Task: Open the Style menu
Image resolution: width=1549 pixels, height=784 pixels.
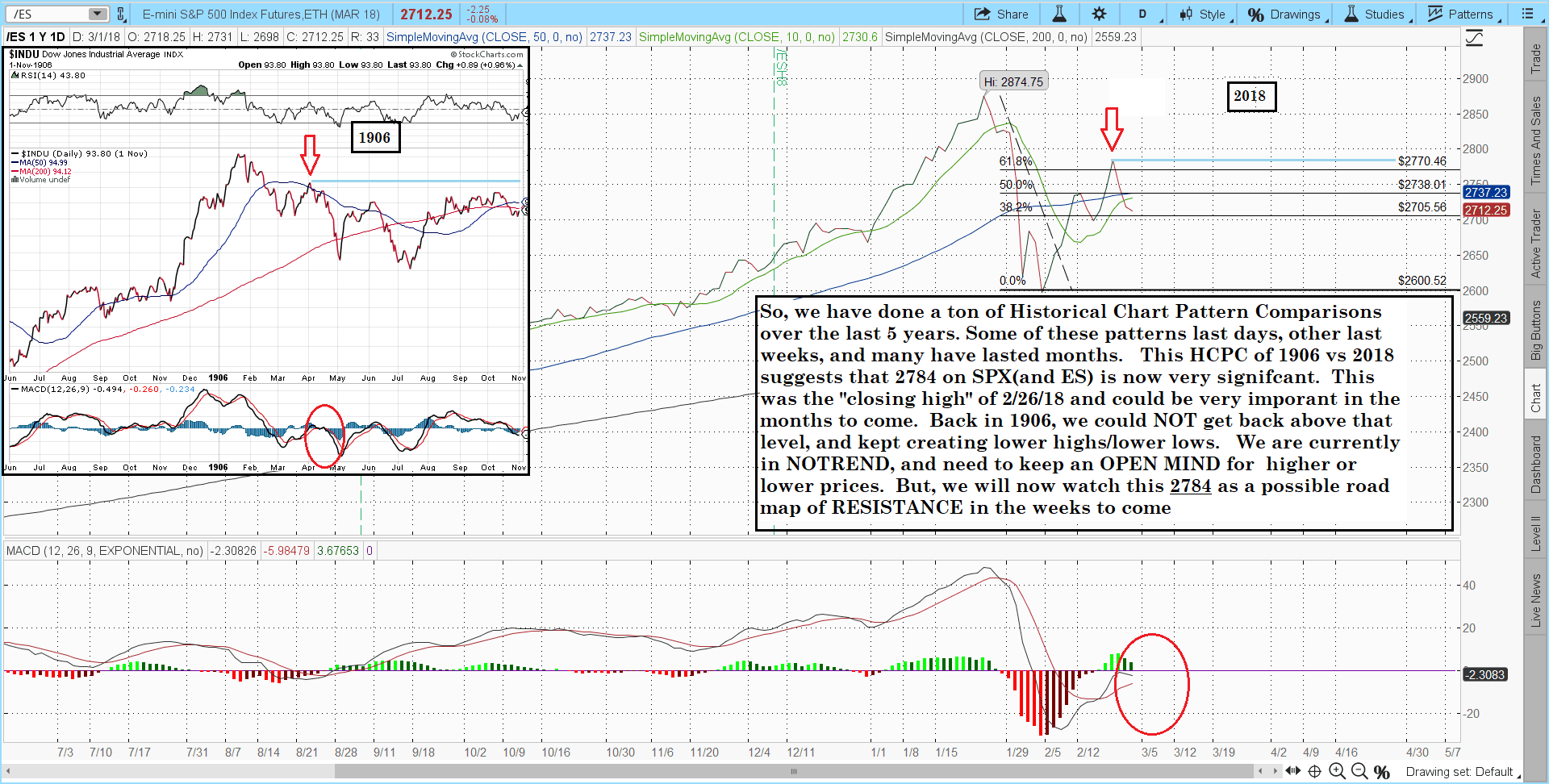Action: tap(1204, 14)
